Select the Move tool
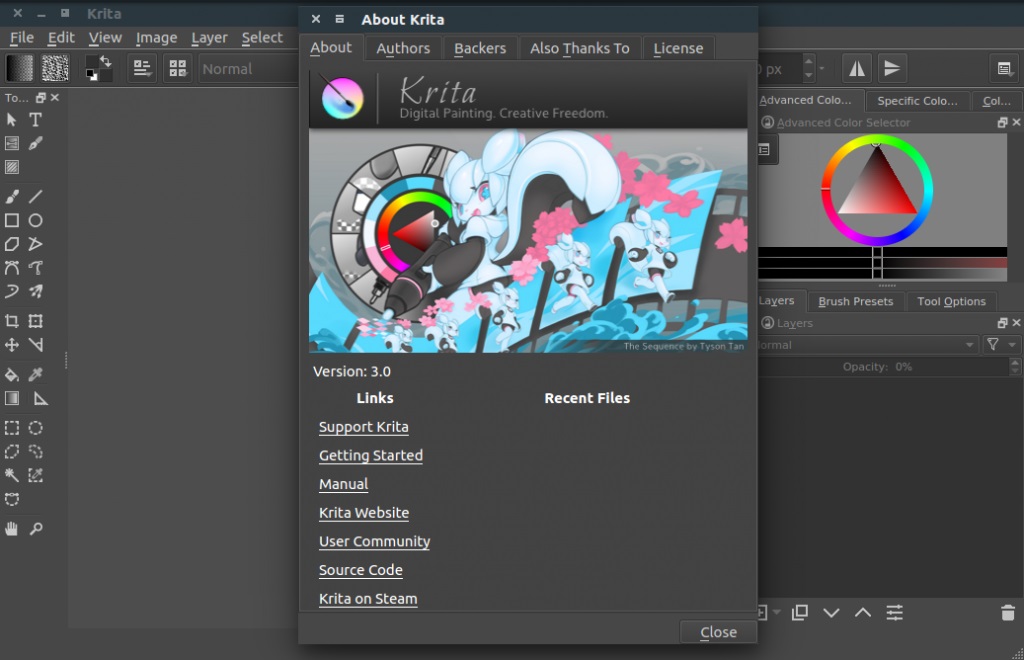Viewport: 1024px width, 660px height. (12, 345)
